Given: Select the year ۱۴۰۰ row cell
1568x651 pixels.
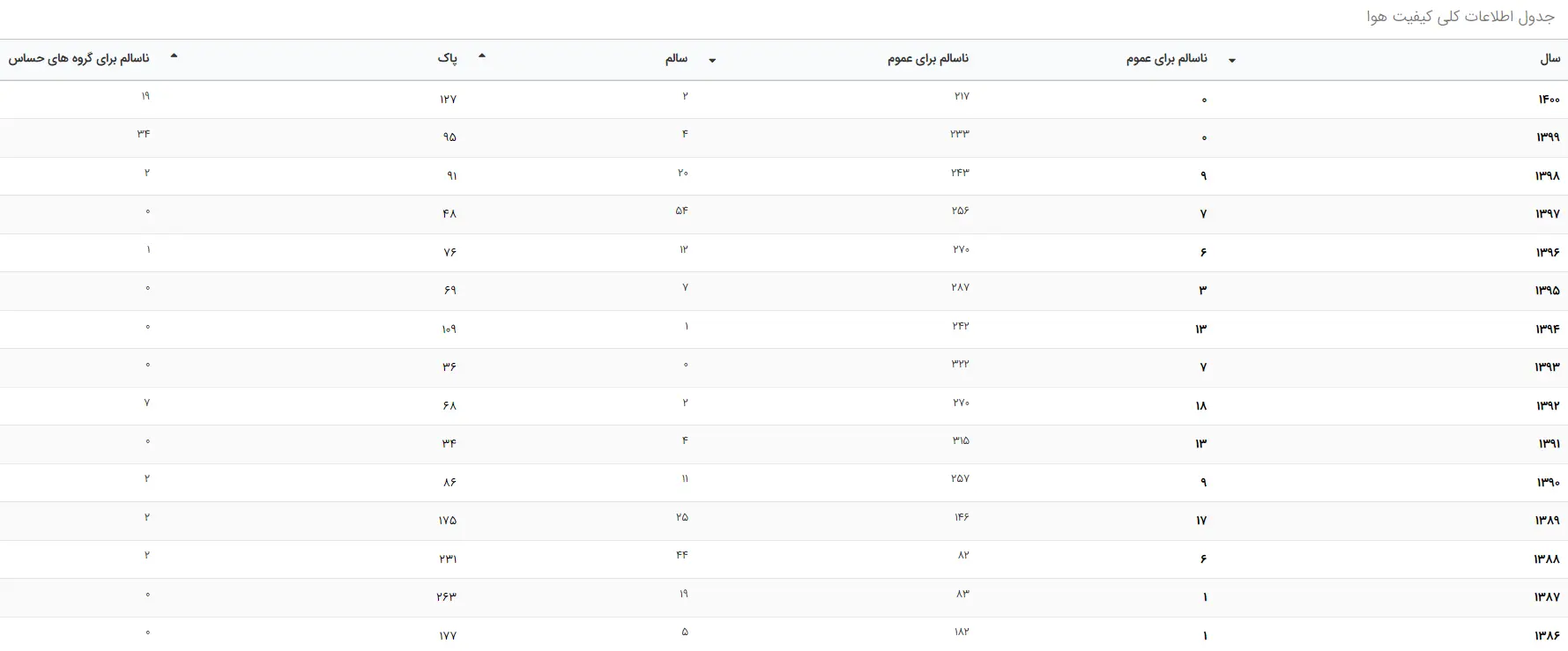Looking at the screenshot, I should coord(1549,100).
